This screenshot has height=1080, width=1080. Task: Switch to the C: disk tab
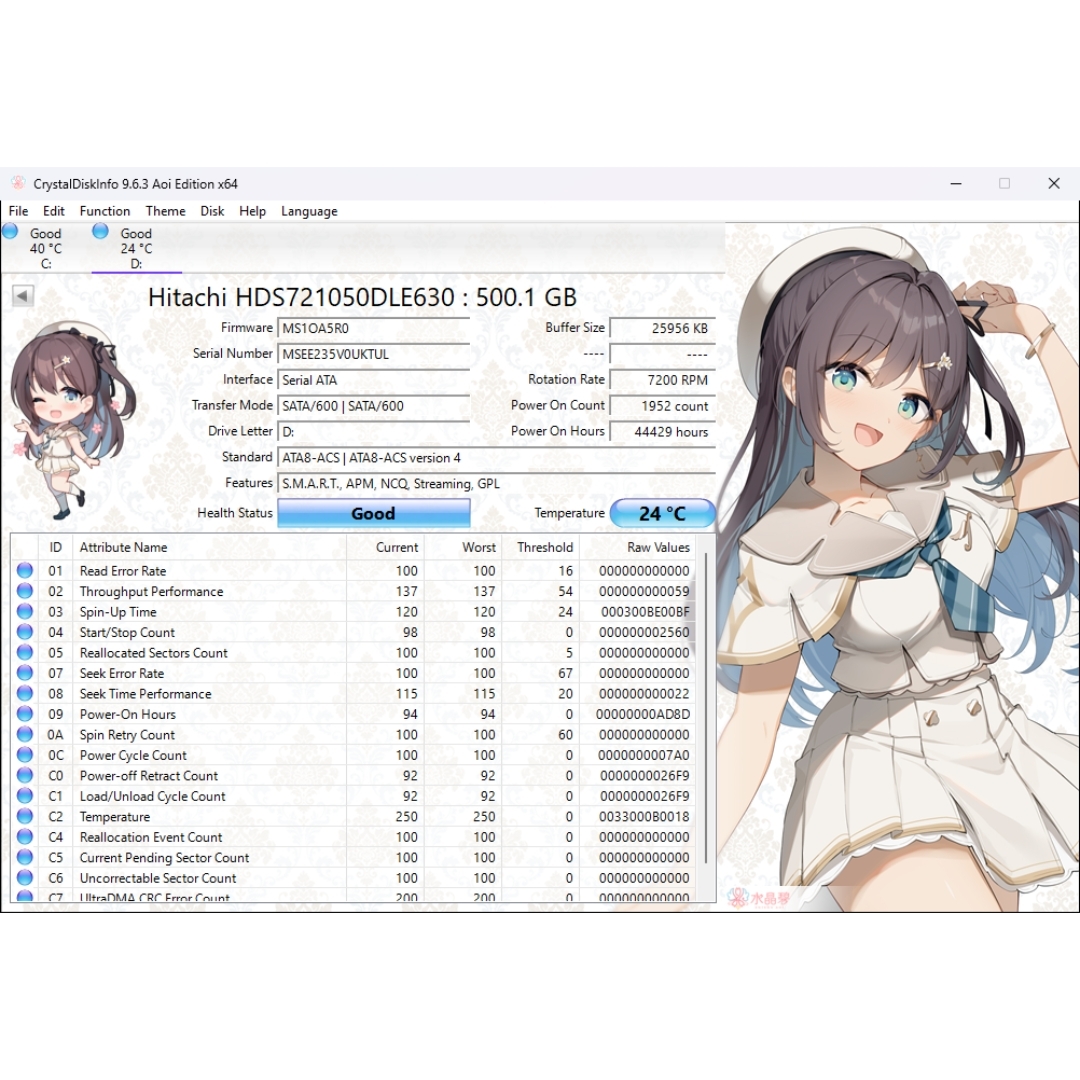point(45,248)
